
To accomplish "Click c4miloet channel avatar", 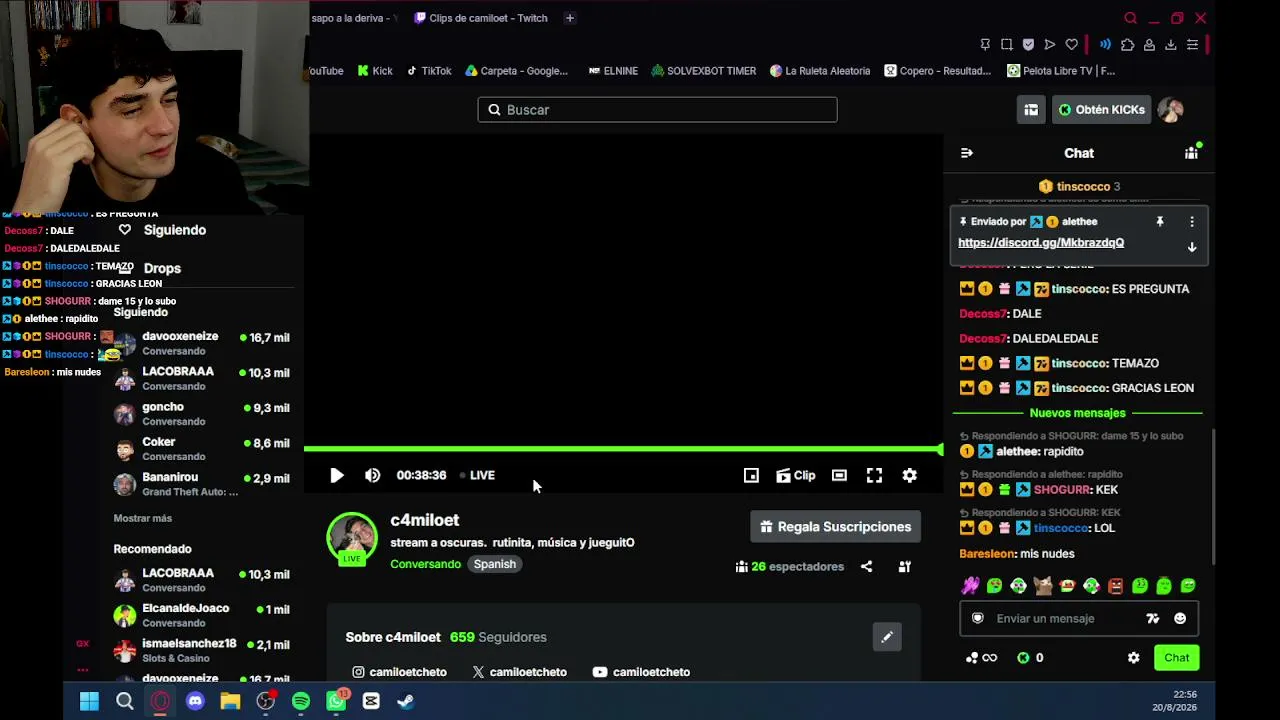I will (352, 538).
